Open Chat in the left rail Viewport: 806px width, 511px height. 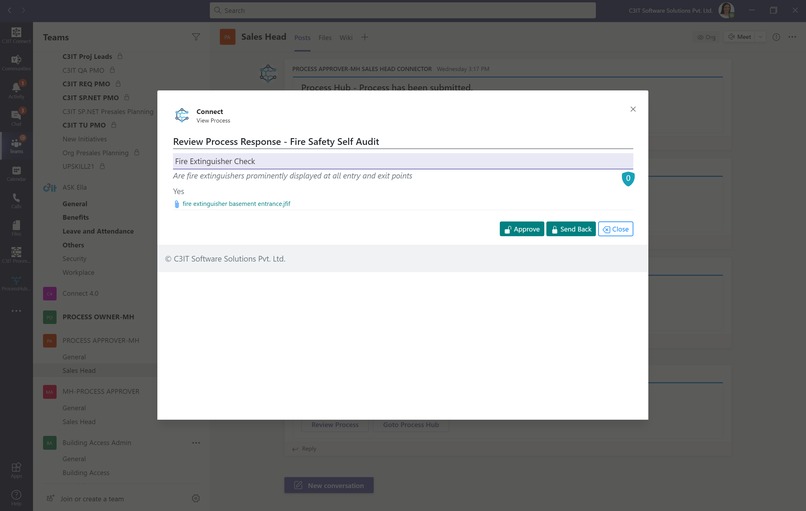[x=16, y=117]
